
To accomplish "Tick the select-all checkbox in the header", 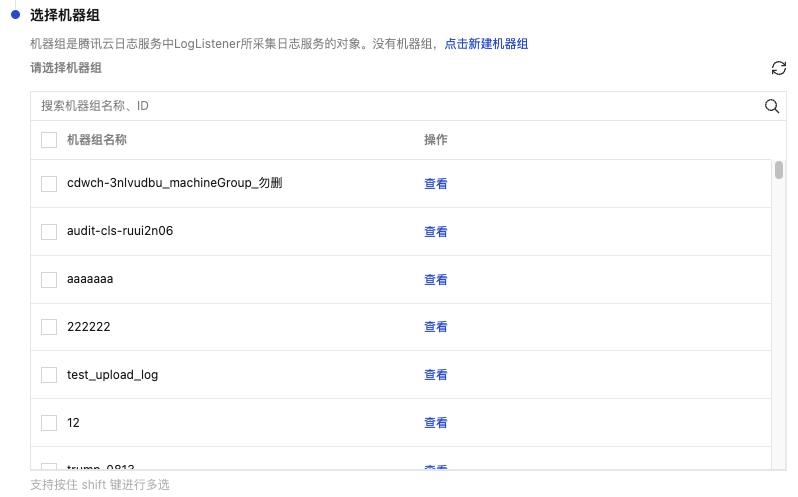I will [x=49, y=140].
